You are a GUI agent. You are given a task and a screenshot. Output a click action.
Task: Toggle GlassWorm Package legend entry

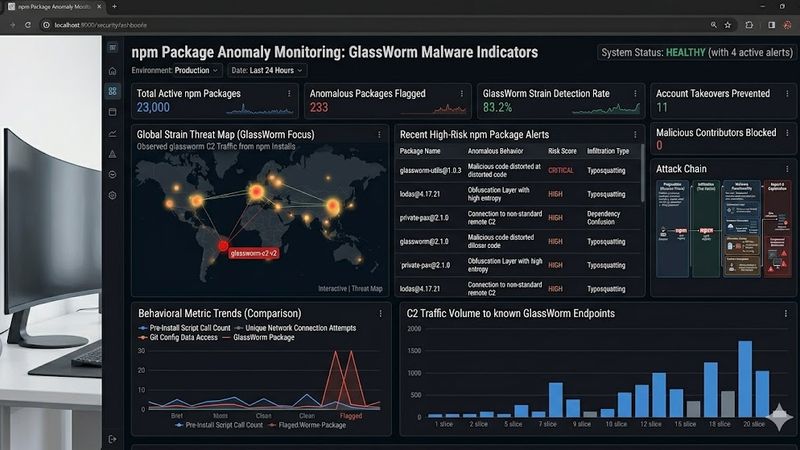click(x=259, y=337)
